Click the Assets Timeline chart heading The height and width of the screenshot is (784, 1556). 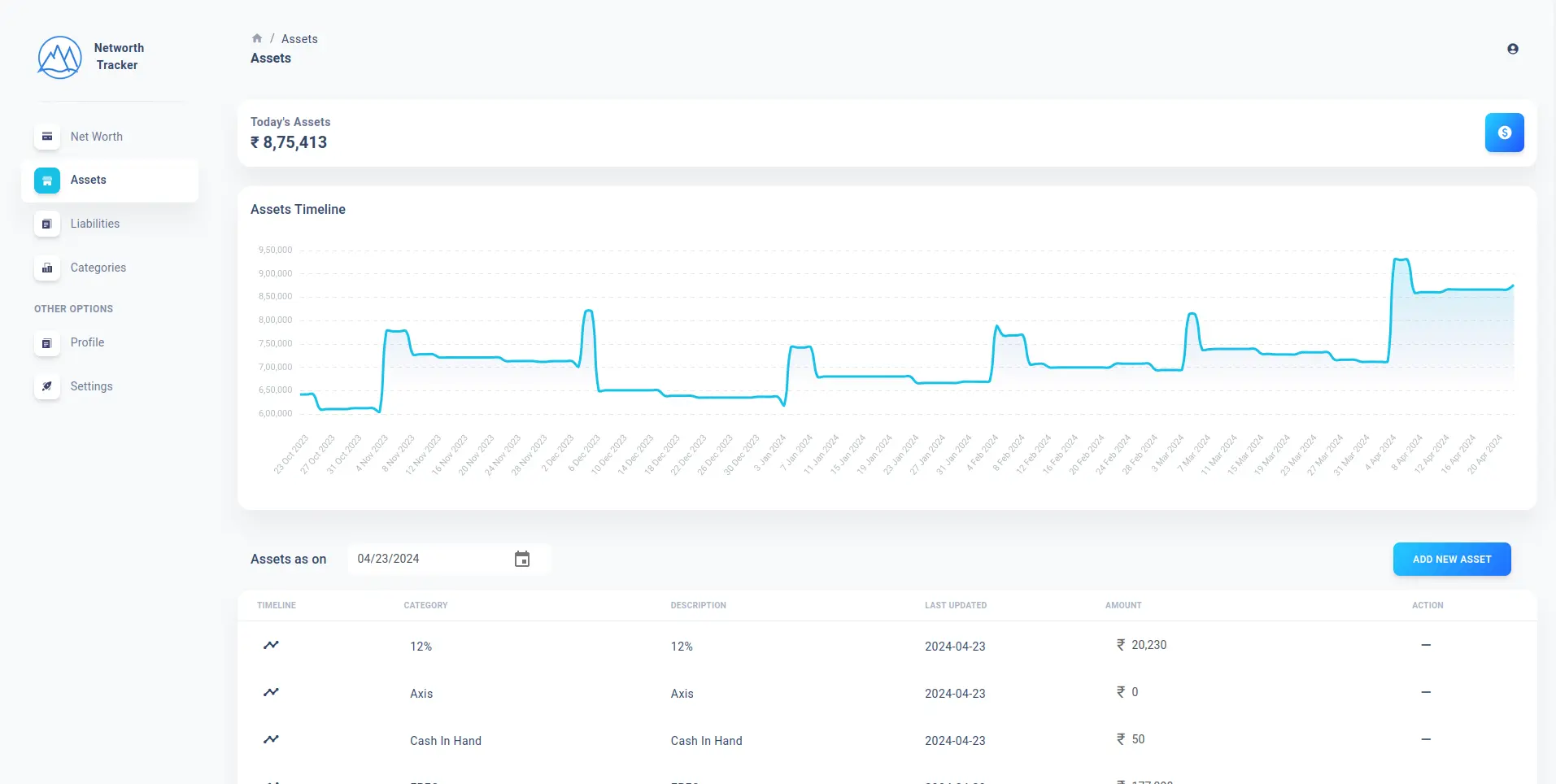coord(298,209)
